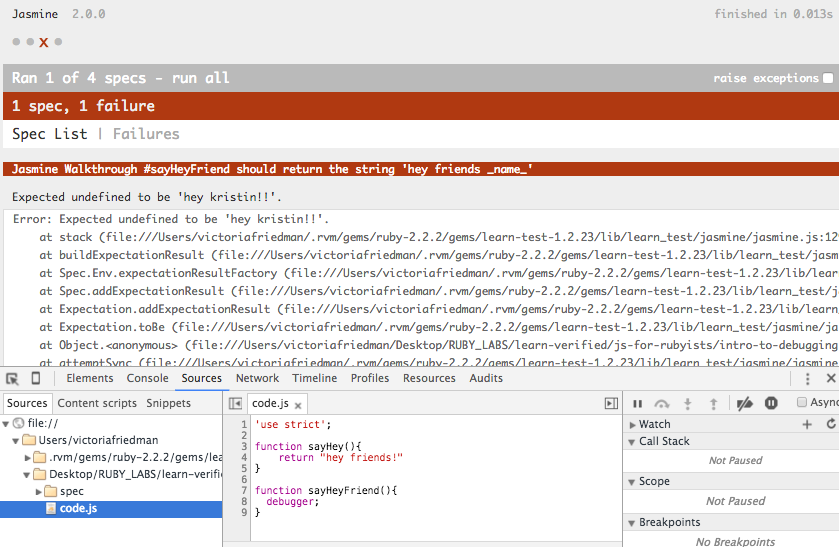Close the code.js editor tab
Image resolution: width=839 pixels, height=547 pixels.
pyautogui.click(x=298, y=405)
